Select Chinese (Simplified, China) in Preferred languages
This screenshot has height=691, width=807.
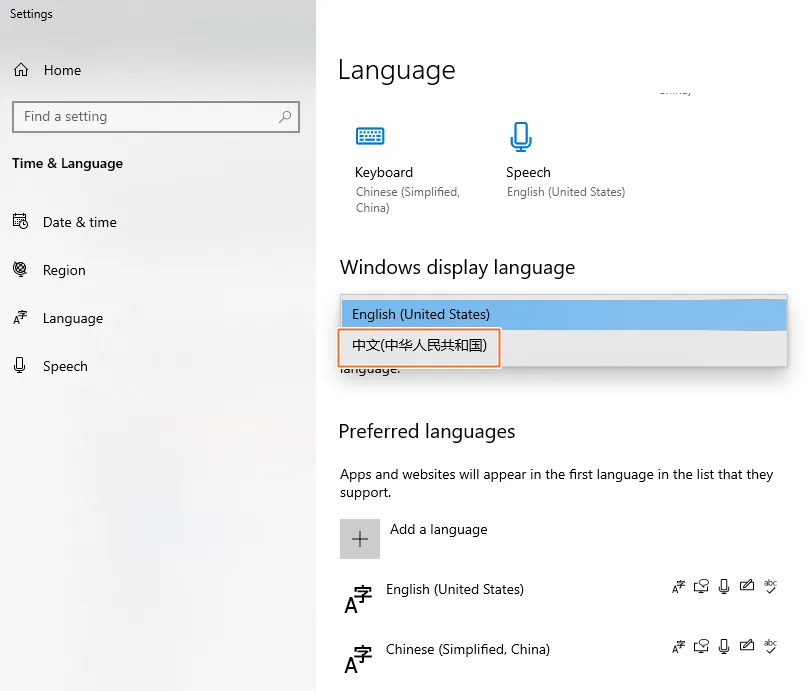[468, 649]
